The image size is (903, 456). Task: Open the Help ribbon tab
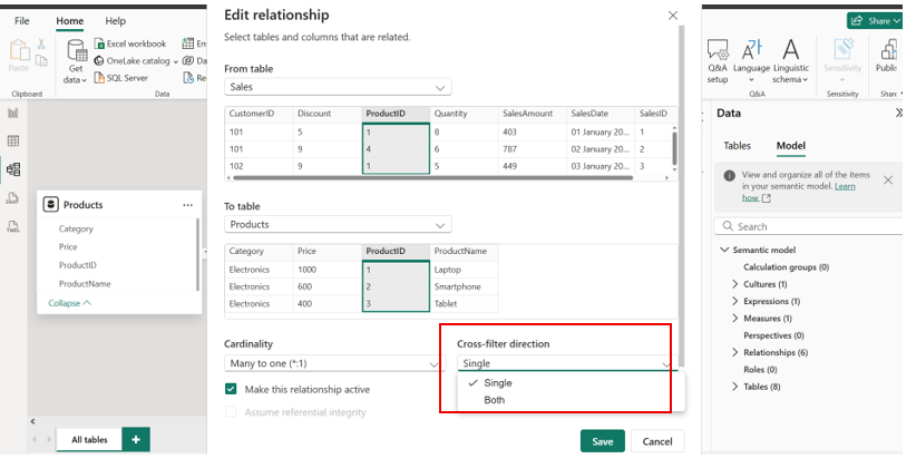click(x=116, y=21)
